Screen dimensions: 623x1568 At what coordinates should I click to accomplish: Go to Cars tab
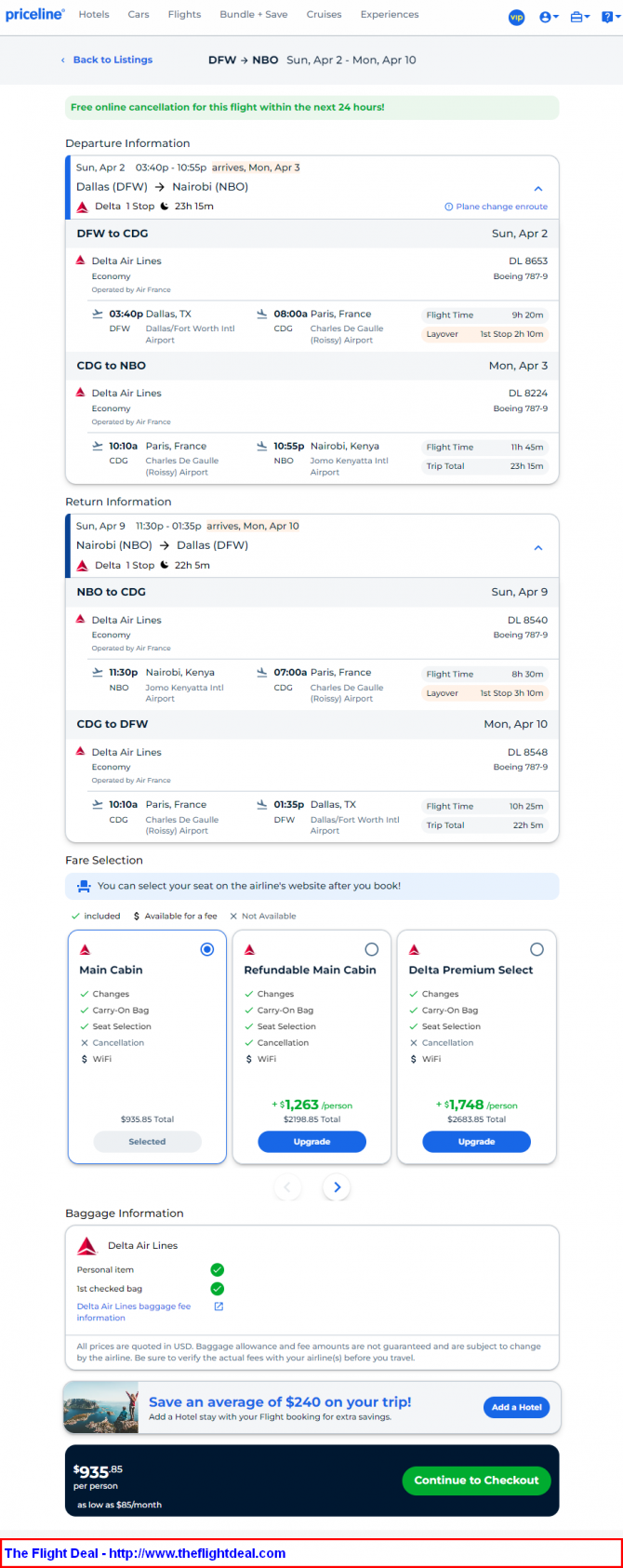coord(139,15)
